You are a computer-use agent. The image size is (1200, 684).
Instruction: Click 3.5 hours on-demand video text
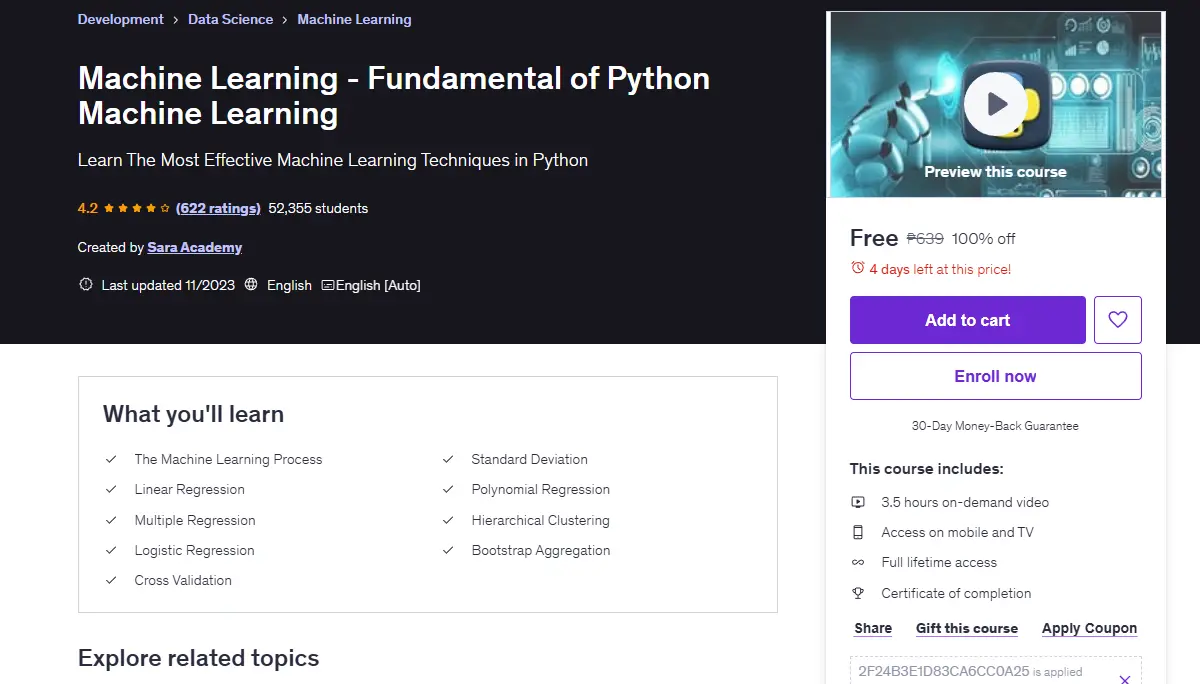965,502
